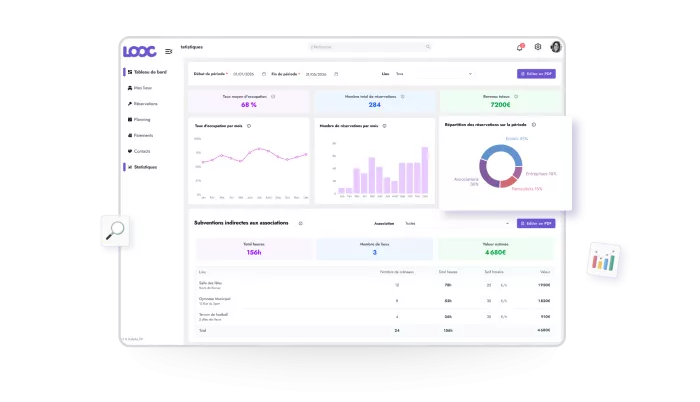Screen dimensions: 700x402
Task: Click the 7200€ revenue value
Action: coord(500,105)
